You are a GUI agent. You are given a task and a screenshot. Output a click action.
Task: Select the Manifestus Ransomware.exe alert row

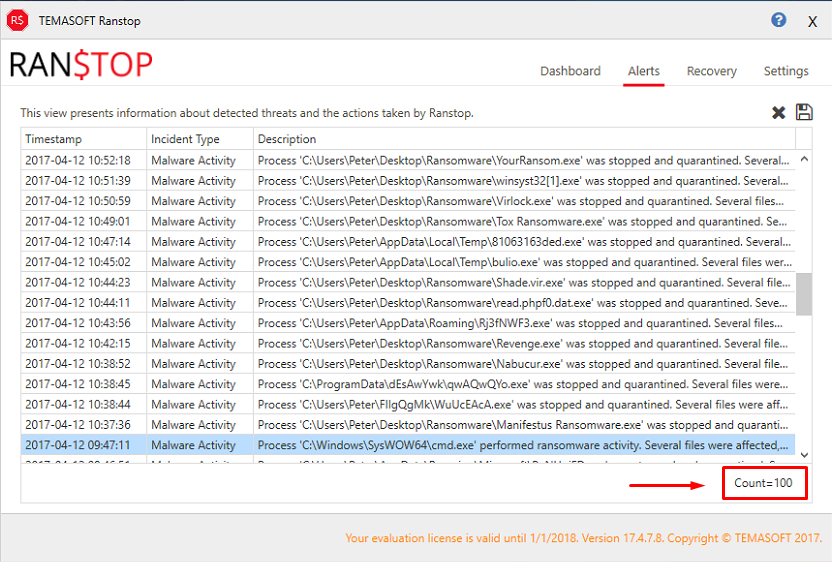click(x=408, y=425)
